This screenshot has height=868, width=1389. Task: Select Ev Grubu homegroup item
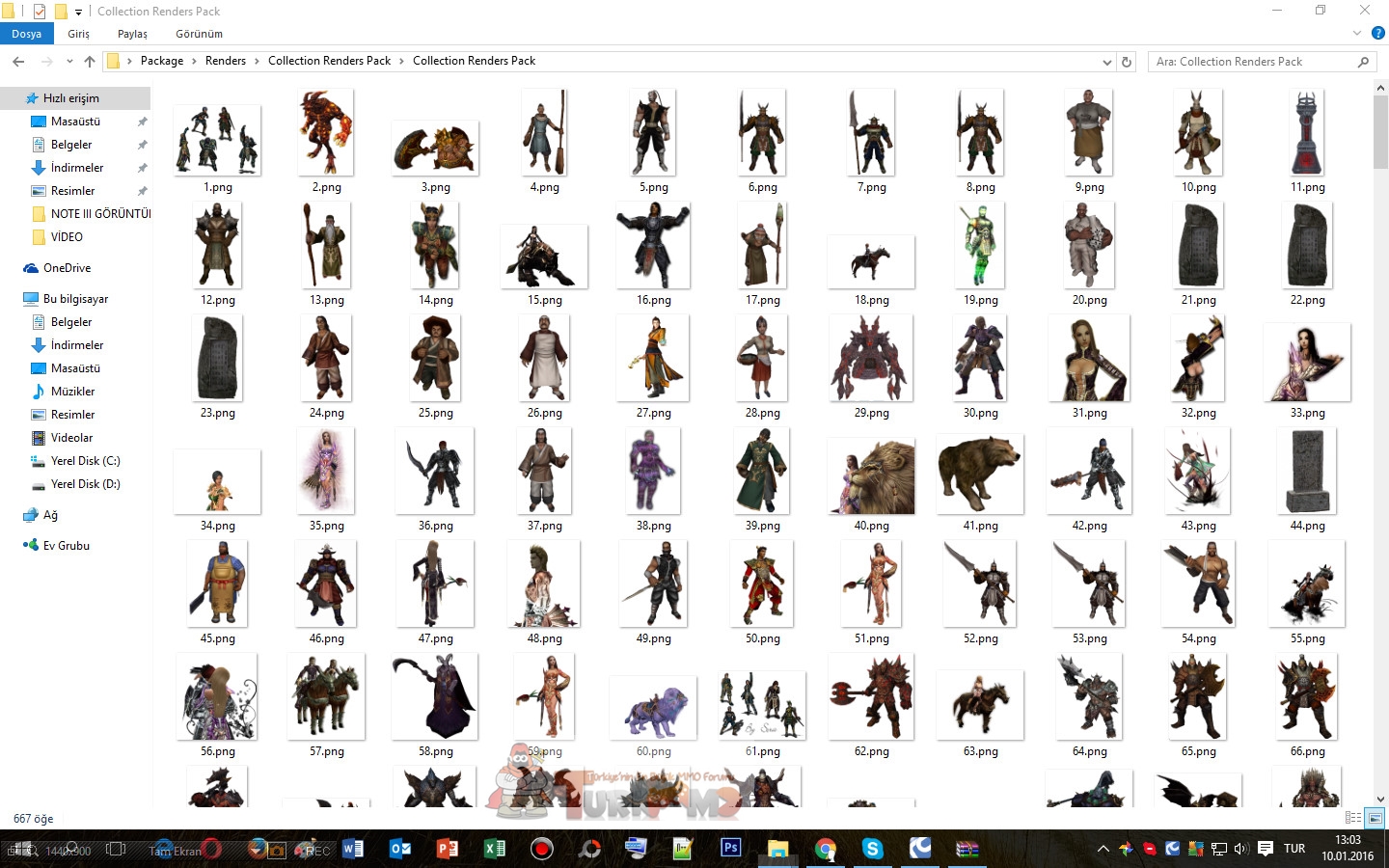click(x=66, y=546)
